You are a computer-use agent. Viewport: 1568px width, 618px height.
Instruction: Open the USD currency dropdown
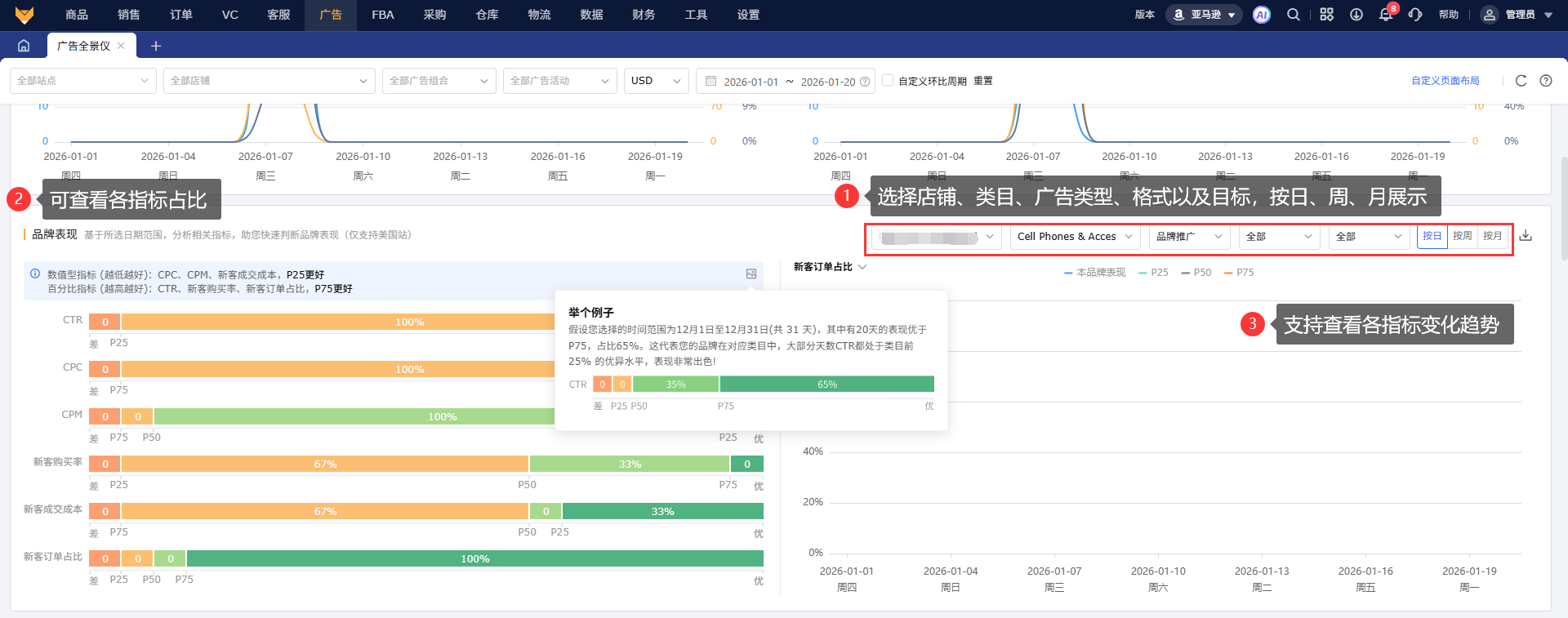click(x=656, y=81)
